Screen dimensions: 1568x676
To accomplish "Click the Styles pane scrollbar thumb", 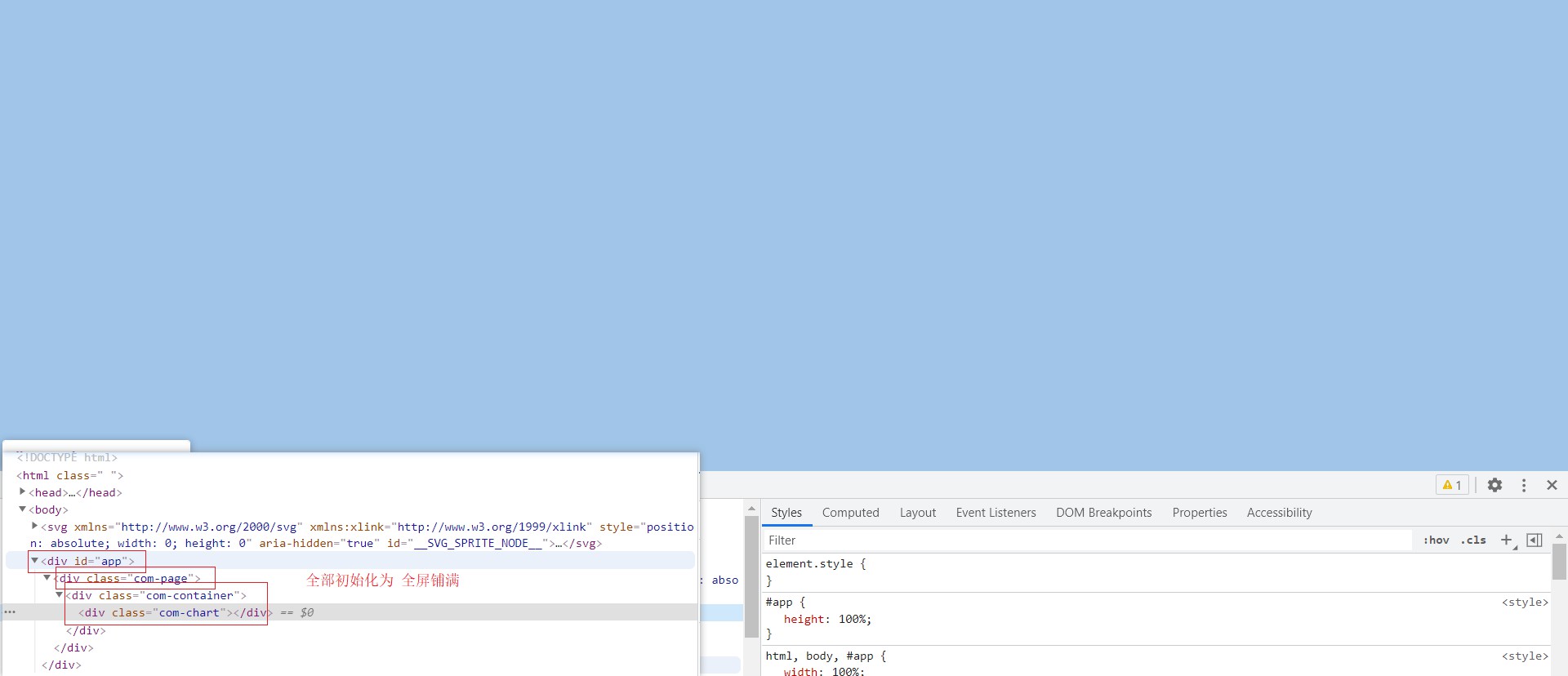I will tap(1559, 562).
